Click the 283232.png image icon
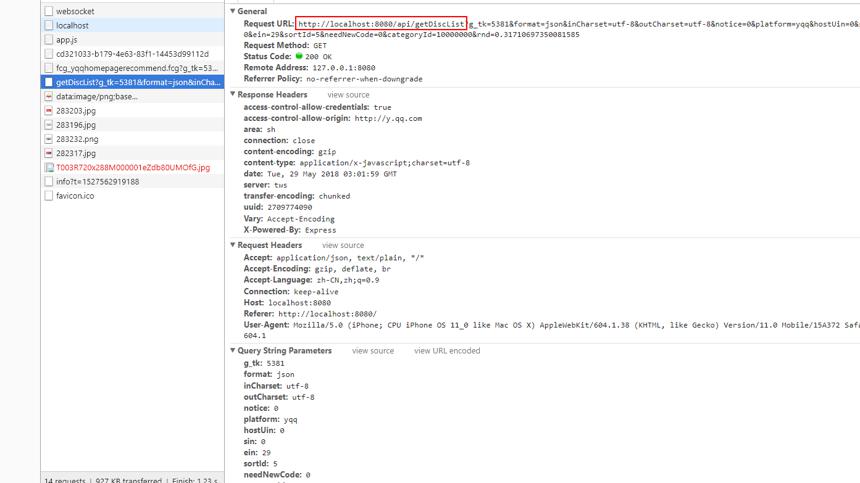Viewport: 860px width, 483px height. [x=49, y=139]
